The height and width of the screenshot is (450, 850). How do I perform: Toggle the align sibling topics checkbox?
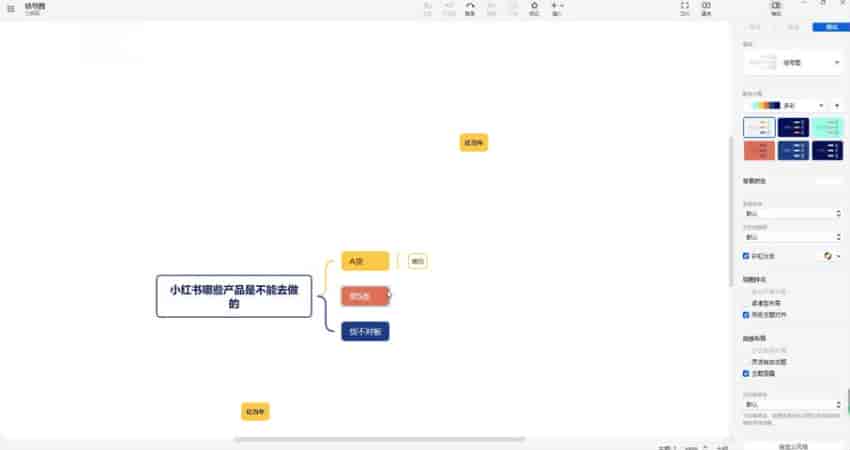click(746, 314)
